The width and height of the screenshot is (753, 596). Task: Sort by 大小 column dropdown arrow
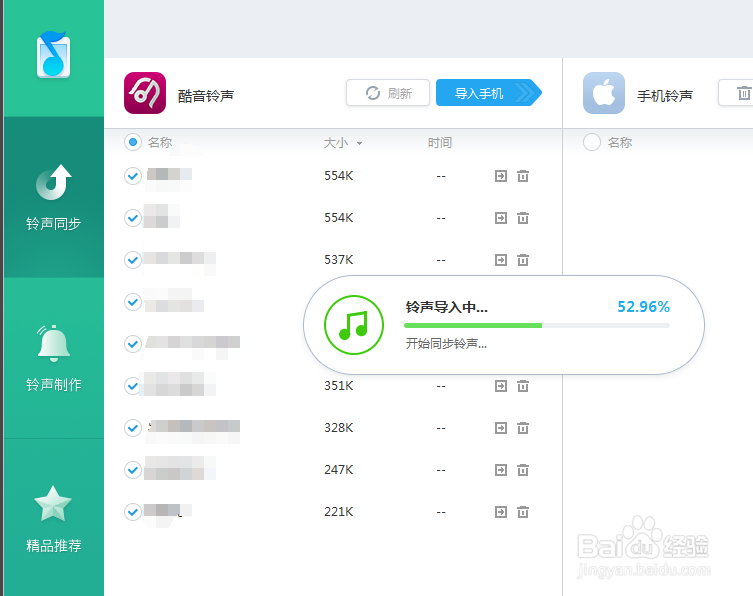pyautogui.click(x=359, y=143)
